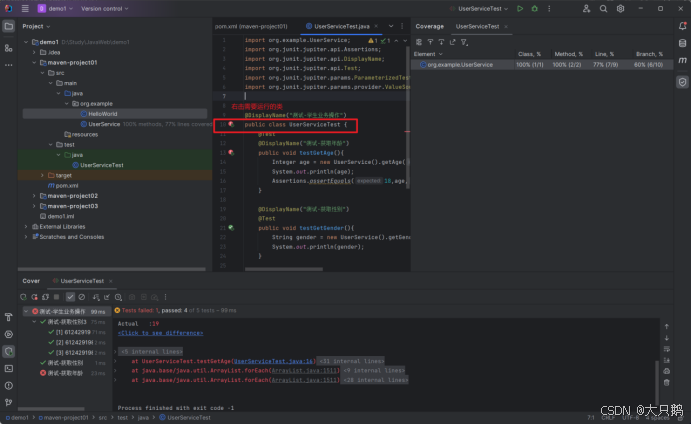Expand Scratches and Consoles node
Viewport: 692px width, 425px height.
click(26, 237)
